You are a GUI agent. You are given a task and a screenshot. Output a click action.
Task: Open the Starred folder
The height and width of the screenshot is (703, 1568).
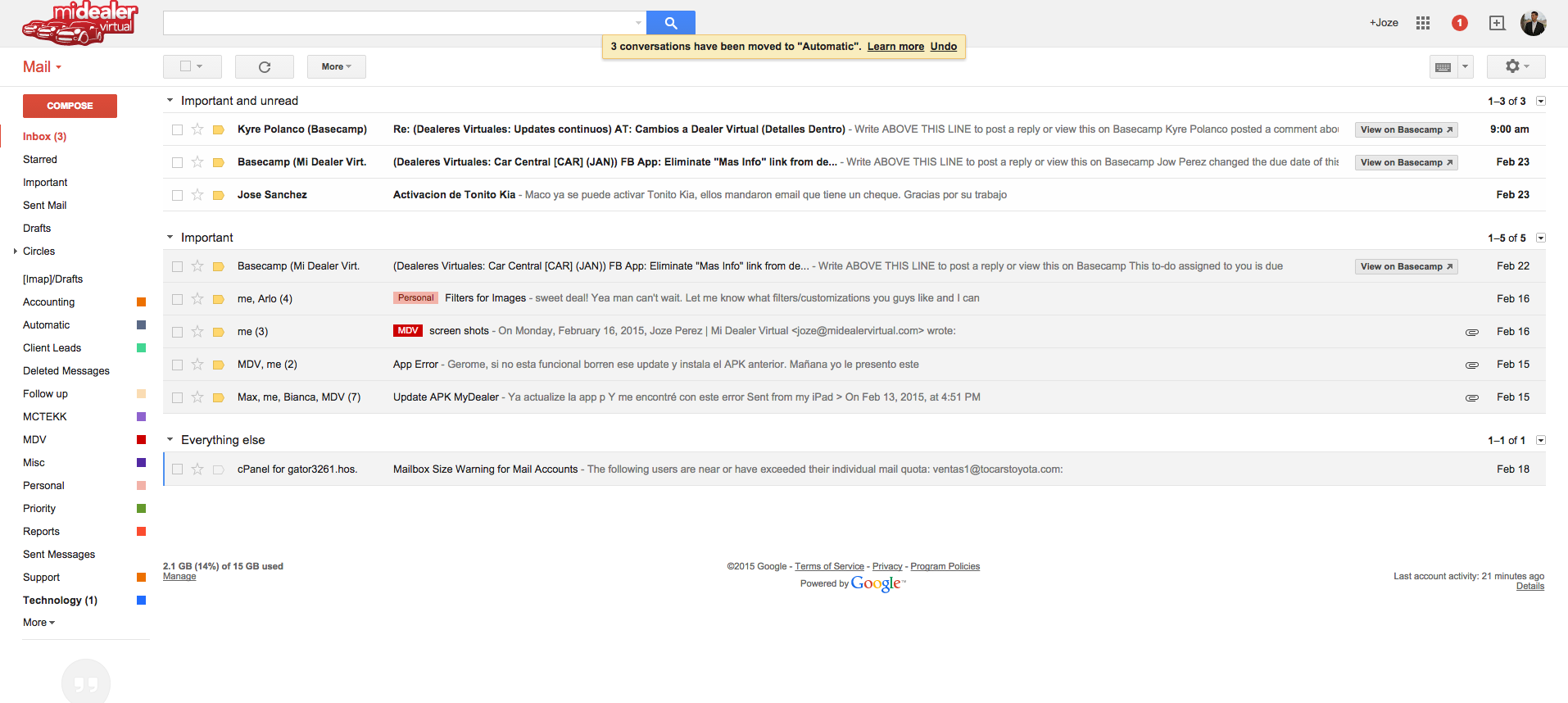tap(40, 160)
